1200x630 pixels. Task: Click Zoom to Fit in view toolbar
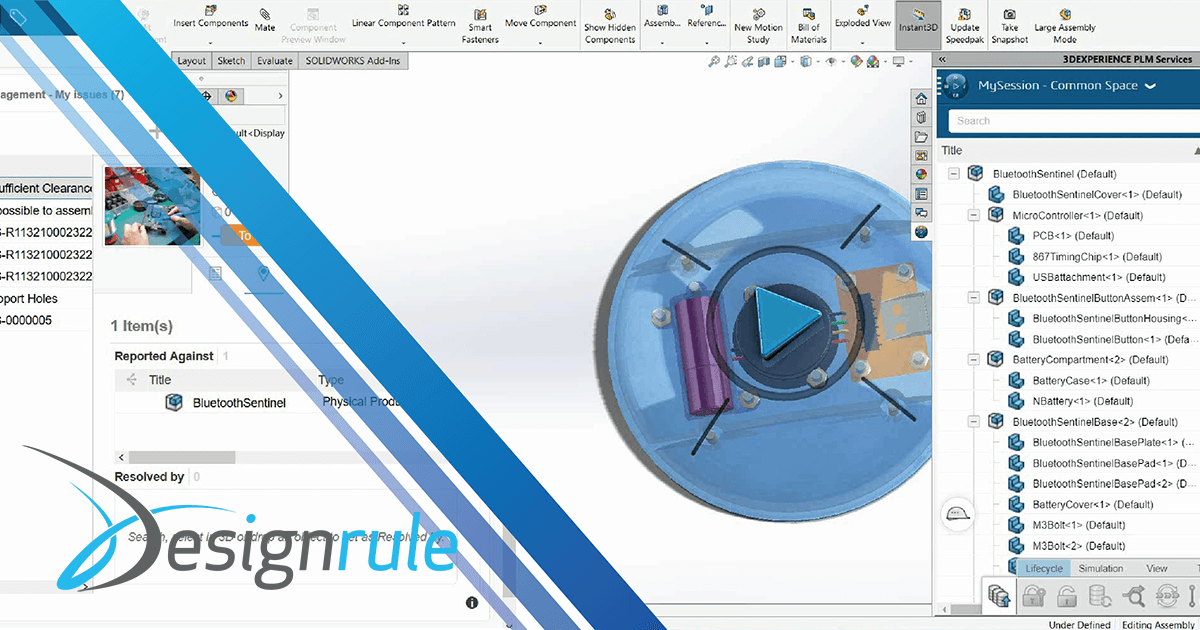coord(714,62)
